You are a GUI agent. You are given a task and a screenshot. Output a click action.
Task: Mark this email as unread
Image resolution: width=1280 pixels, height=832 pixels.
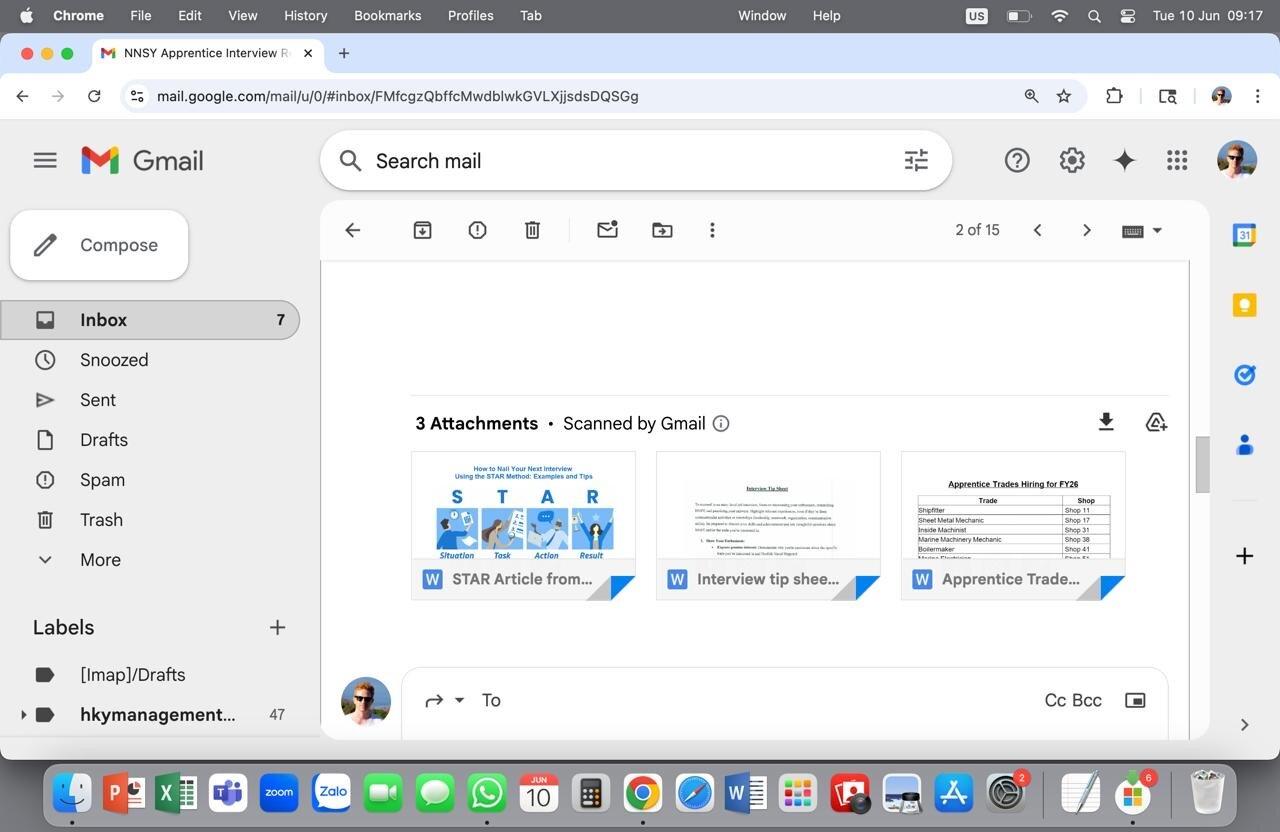[x=607, y=230]
